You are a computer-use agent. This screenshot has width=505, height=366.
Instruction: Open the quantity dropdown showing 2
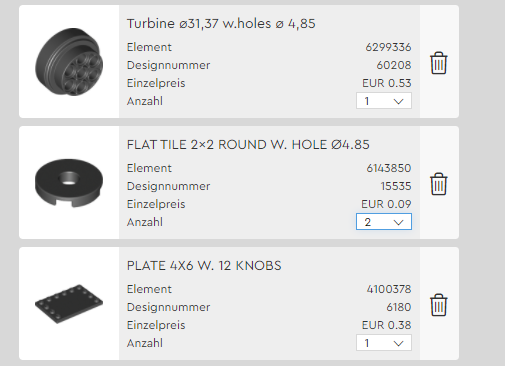pos(384,222)
